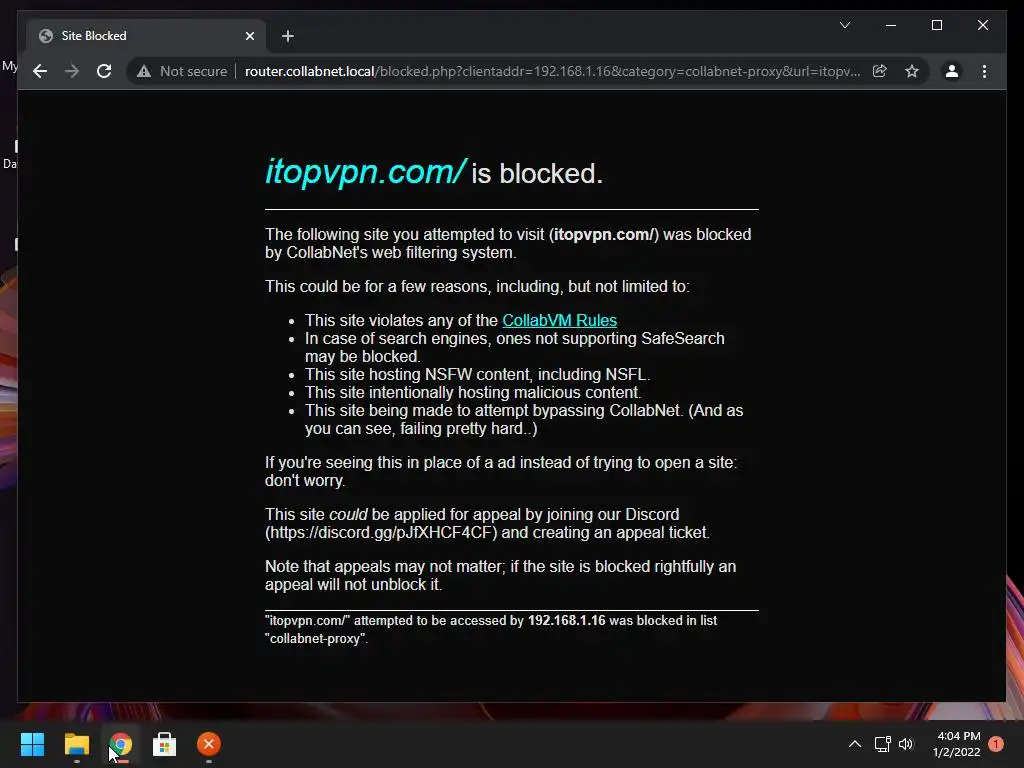This screenshot has height=768, width=1024.
Task: Expand the tab search dropdown arrow
Action: click(x=845, y=25)
